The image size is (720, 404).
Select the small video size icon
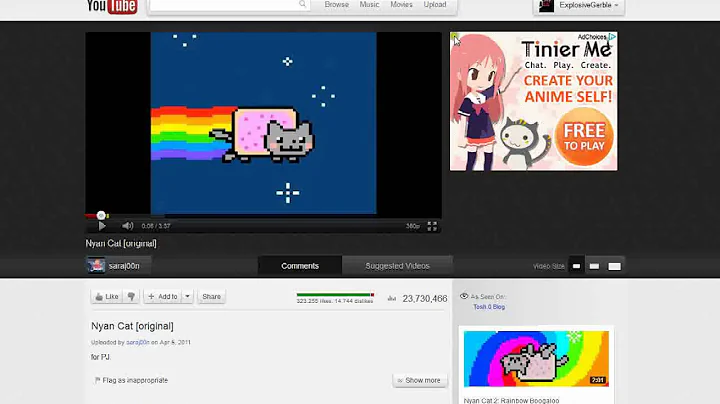tap(576, 266)
